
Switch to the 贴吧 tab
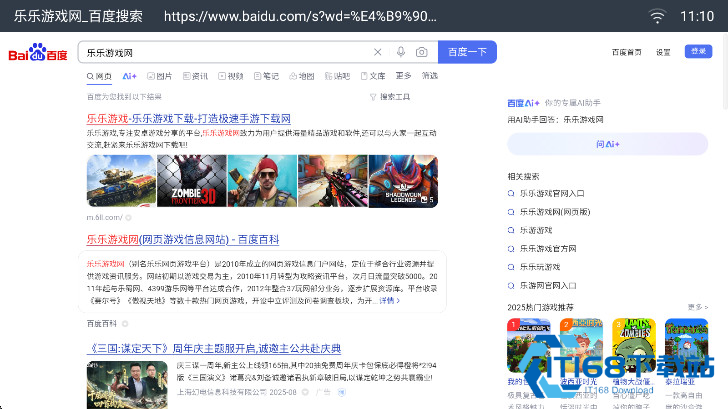[338, 76]
